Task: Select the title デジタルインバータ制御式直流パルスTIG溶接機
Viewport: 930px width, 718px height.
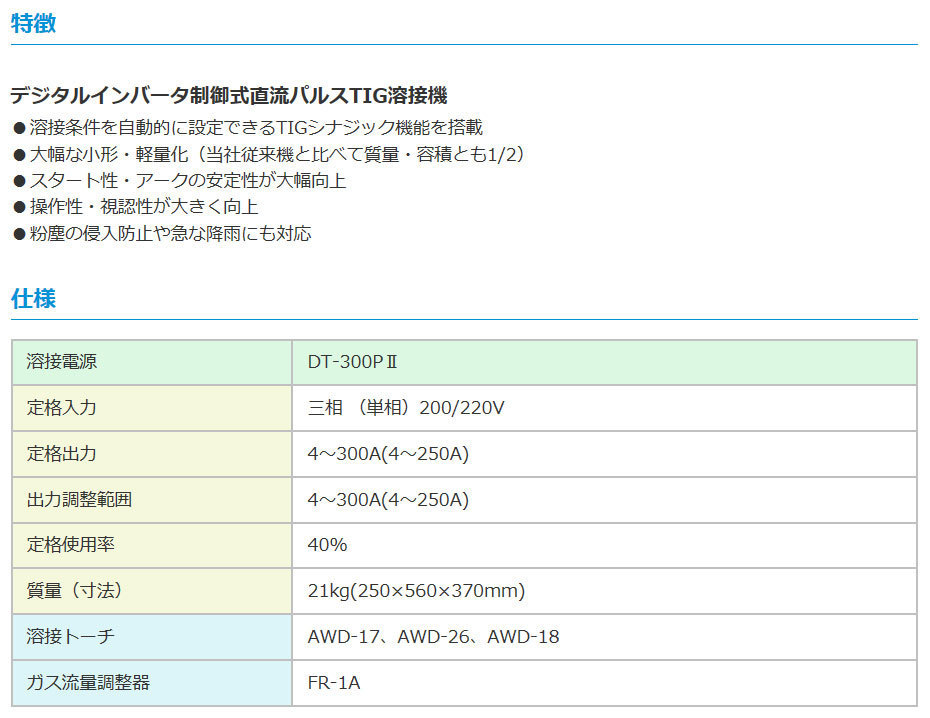Action: [229, 95]
